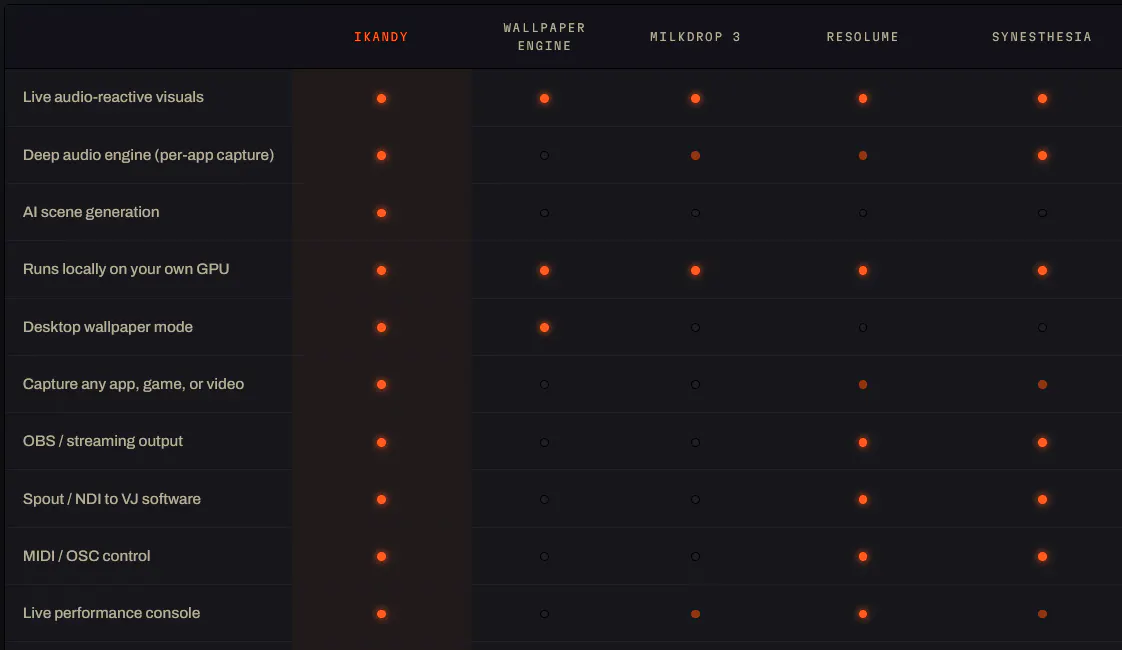Select the MIDI / OSC control row label
Screen dimensions: 1122x650
[x=87, y=556]
